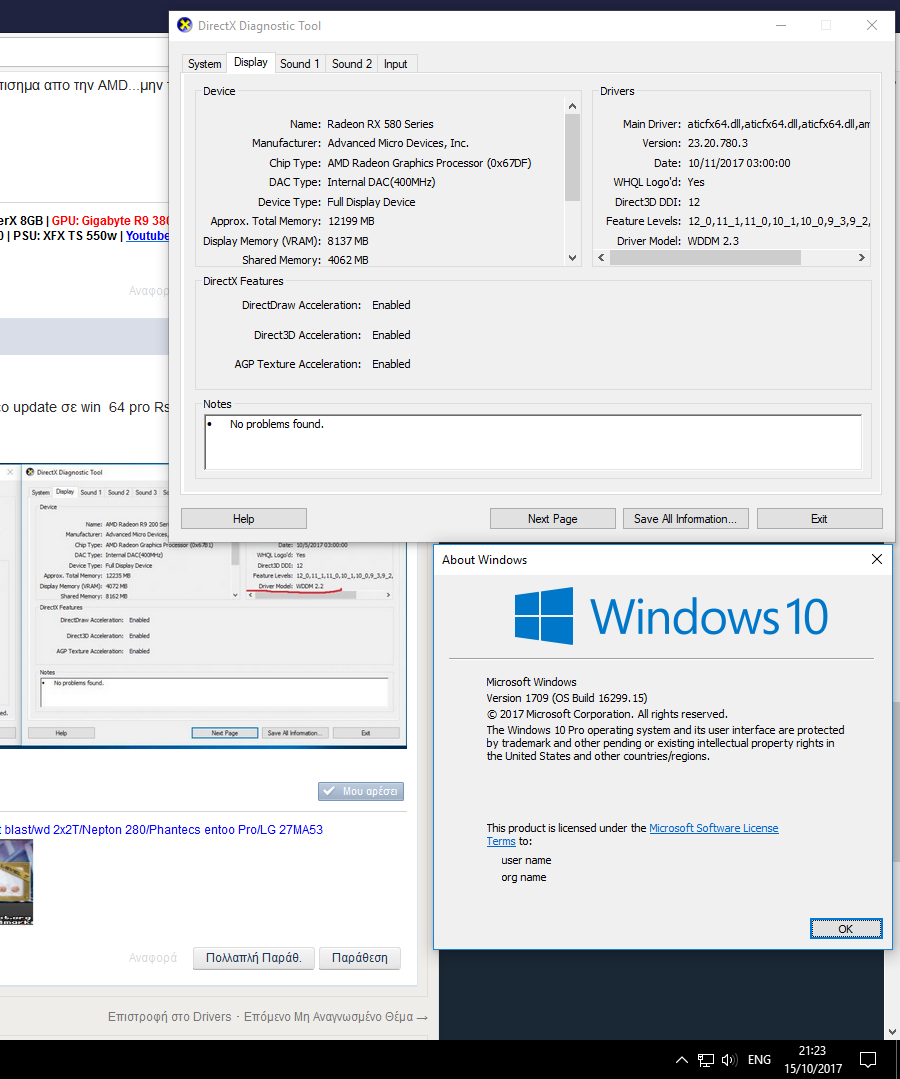
Task: Click the network icon in system tray
Action: [x=706, y=1060]
